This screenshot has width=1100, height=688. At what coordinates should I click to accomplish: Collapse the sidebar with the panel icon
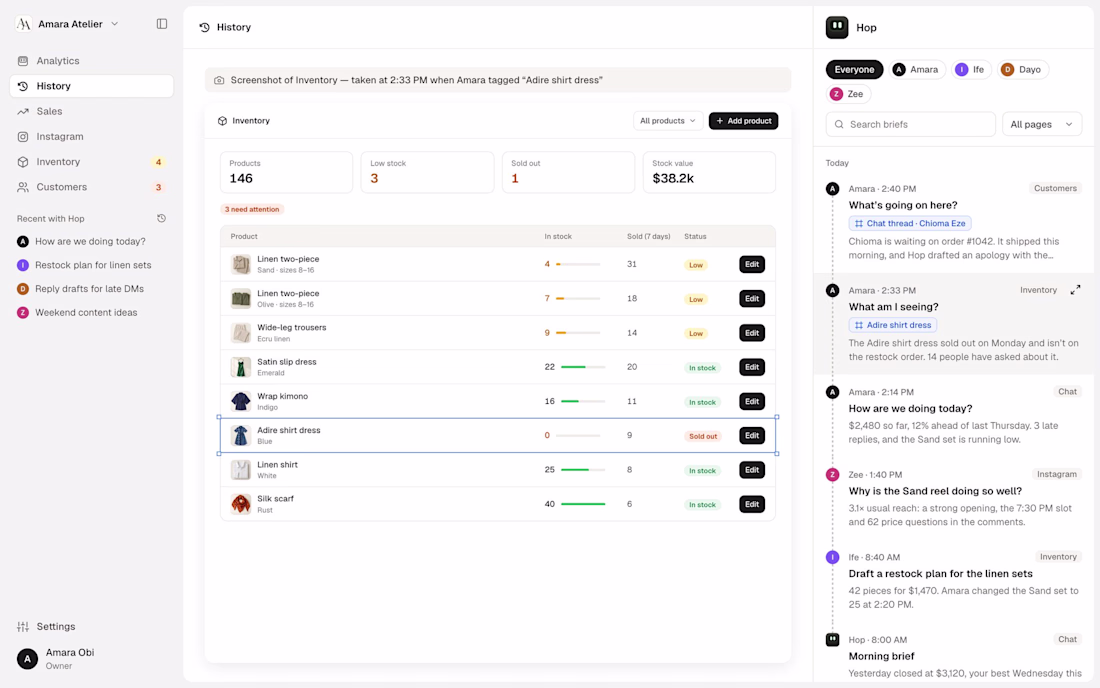point(162,24)
